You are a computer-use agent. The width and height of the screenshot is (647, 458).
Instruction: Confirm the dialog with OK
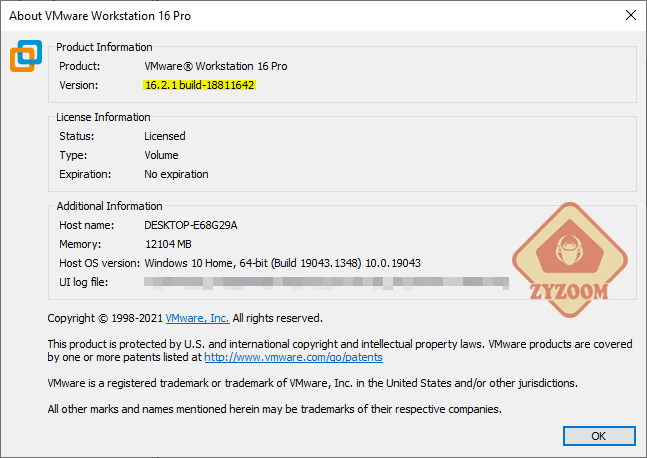click(x=599, y=436)
